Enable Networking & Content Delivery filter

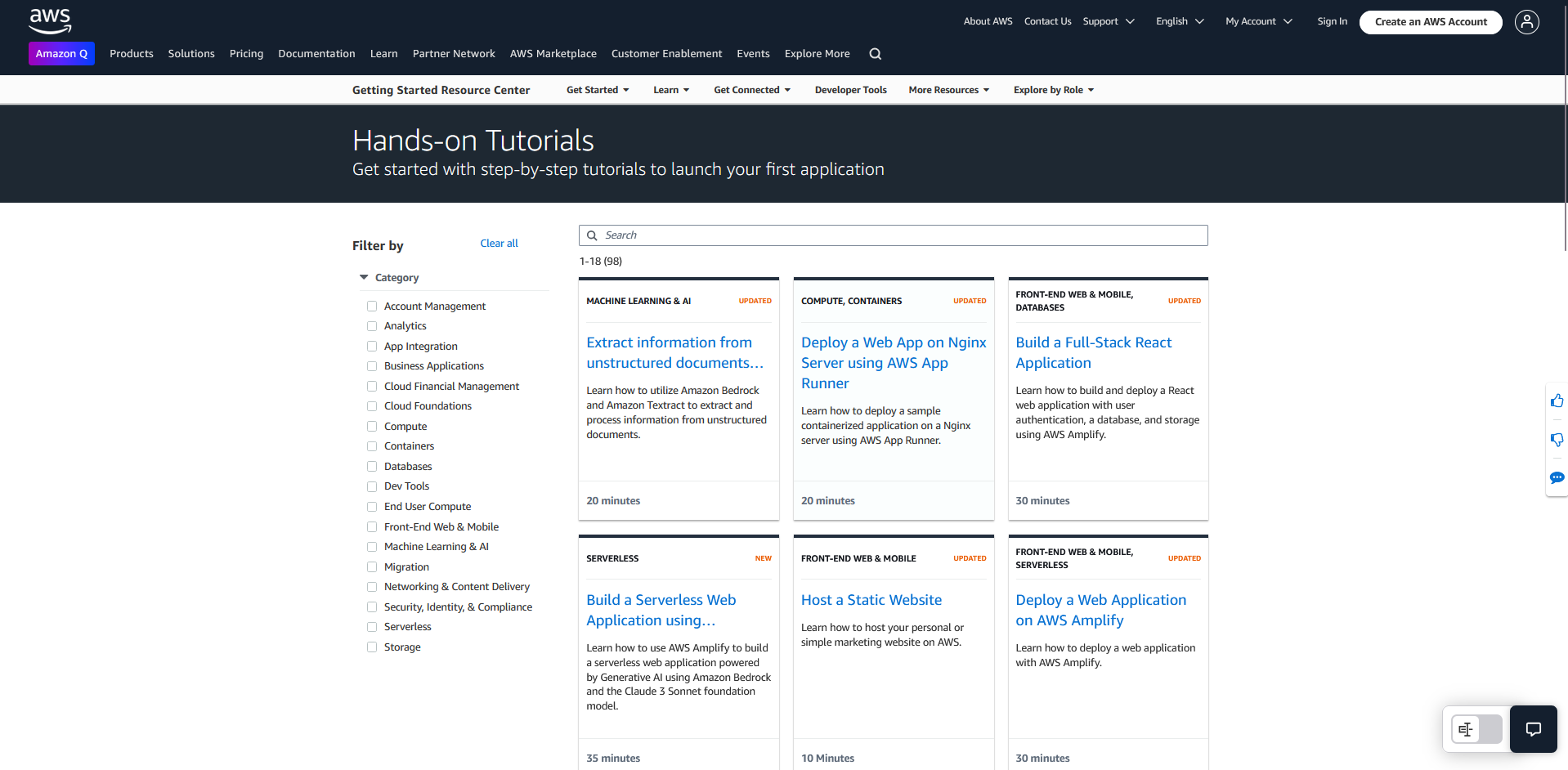pos(372,587)
